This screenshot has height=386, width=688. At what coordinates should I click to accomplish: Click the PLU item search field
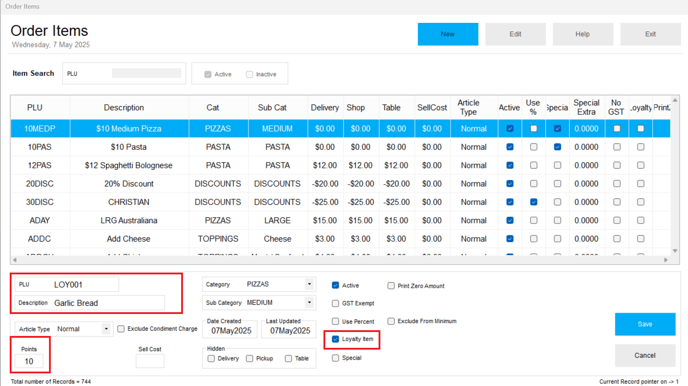pyautogui.click(x=146, y=73)
